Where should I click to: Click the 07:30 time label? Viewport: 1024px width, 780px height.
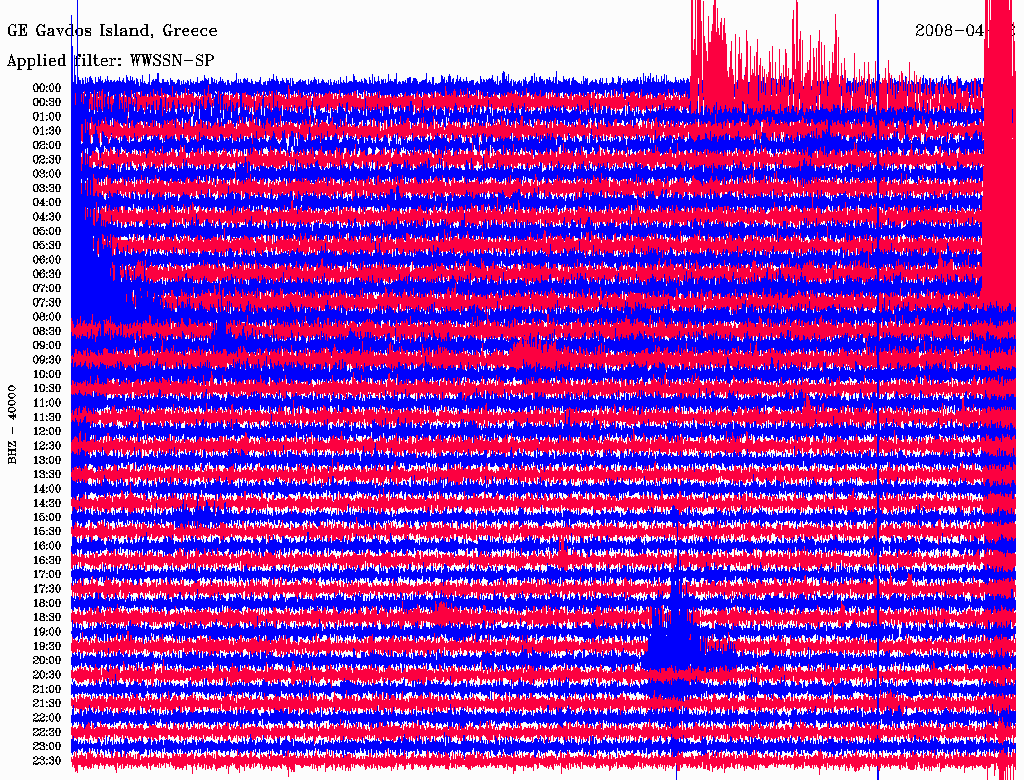click(x=46, y=302)
